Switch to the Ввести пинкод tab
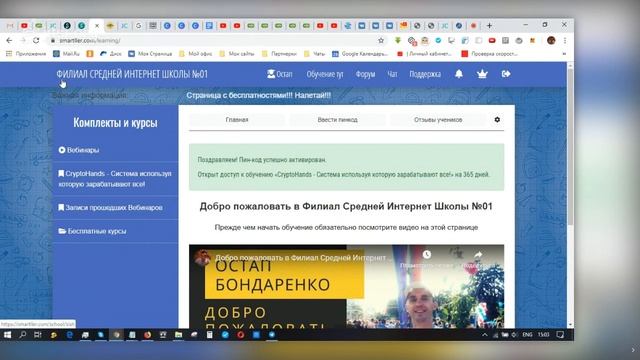Screen dimensions: 640x360 click(337, 120)
